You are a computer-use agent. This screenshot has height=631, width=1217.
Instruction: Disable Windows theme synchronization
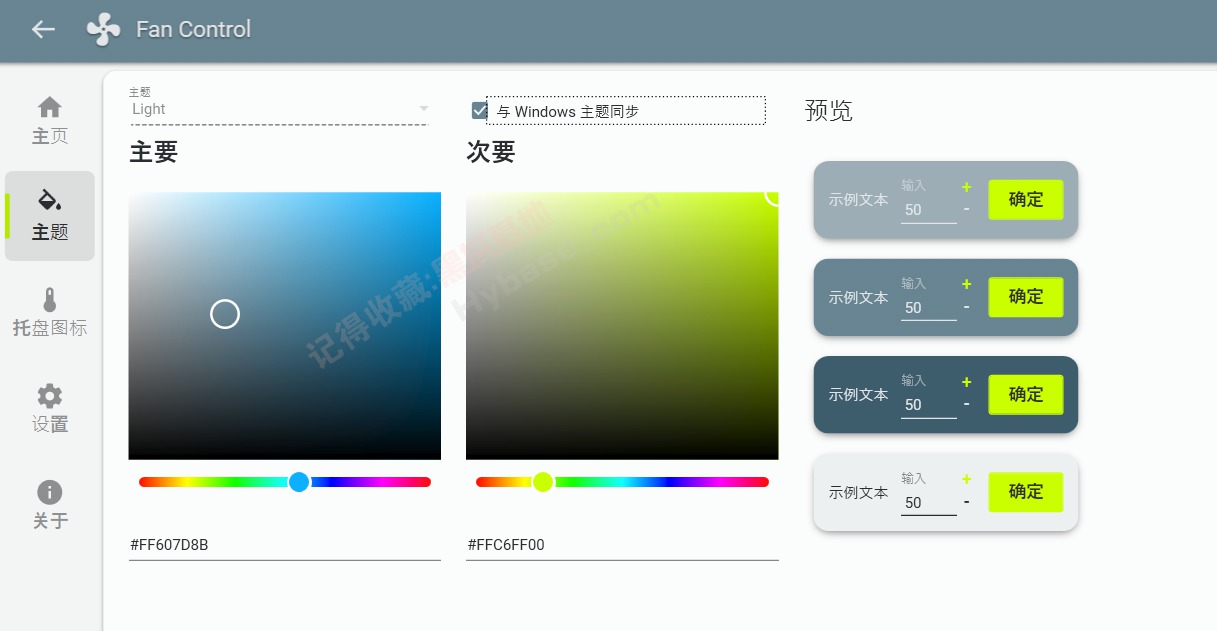[479, 110]
